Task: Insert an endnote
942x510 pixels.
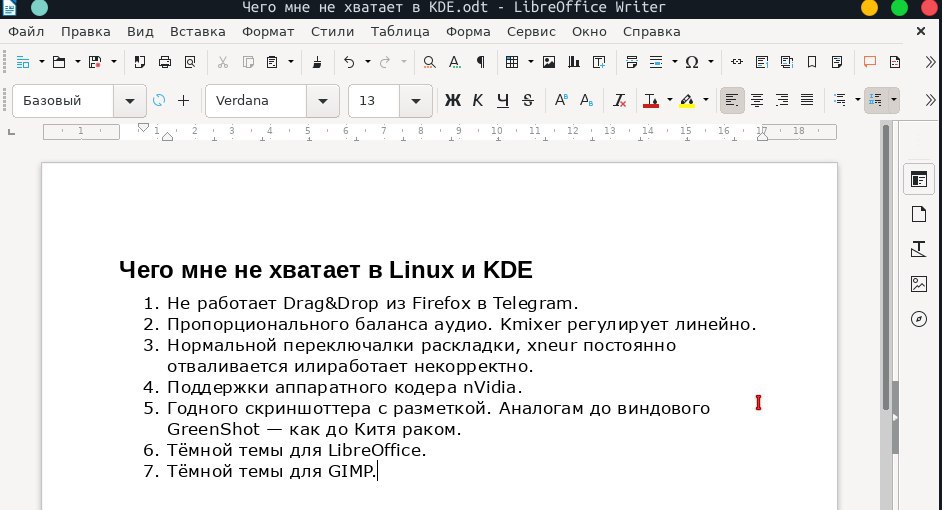Action: pos(786,62)
